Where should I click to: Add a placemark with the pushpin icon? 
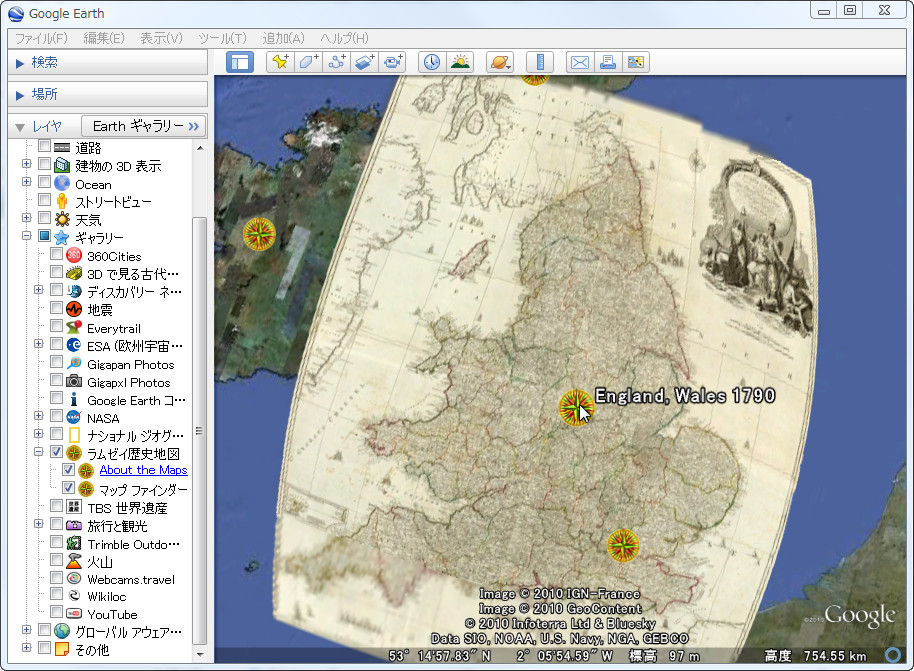click(x=281, y=62)
